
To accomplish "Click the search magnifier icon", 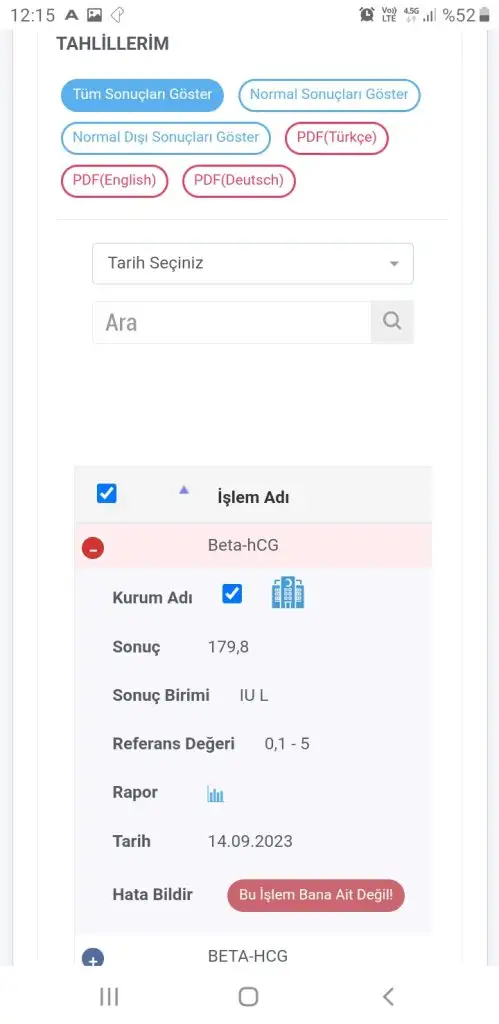I will point(392,322).
